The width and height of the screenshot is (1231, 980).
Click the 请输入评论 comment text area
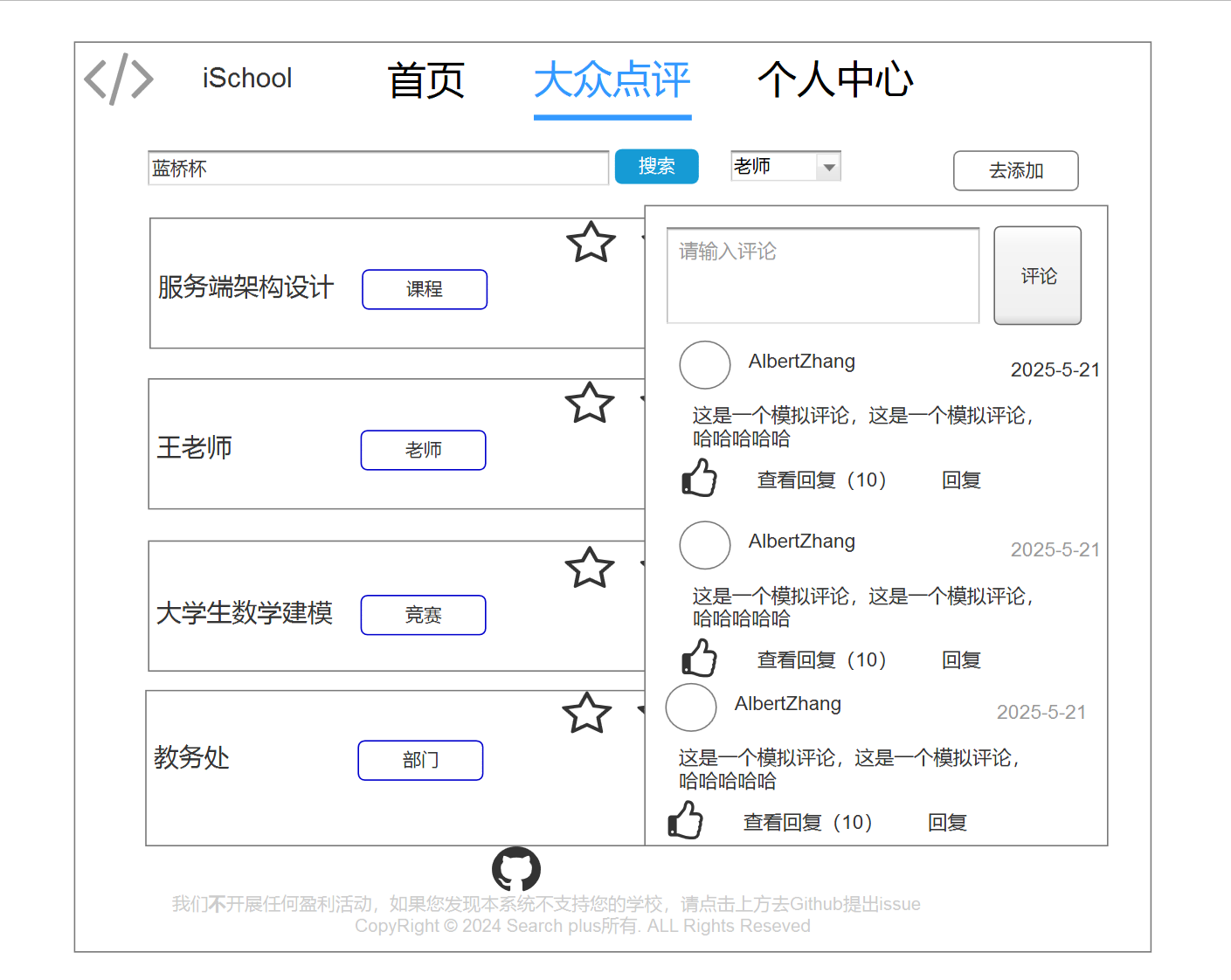click(x=823, y=275)
